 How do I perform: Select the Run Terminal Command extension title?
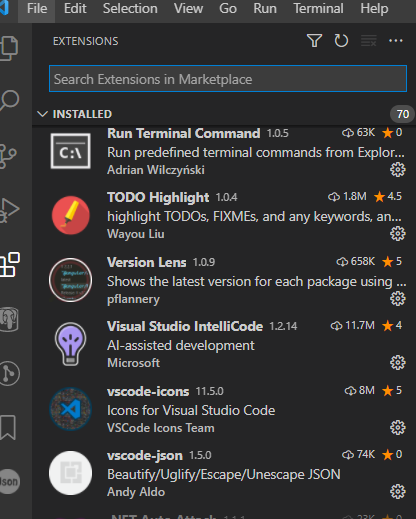pyautogui.click(x=184, y=133)
